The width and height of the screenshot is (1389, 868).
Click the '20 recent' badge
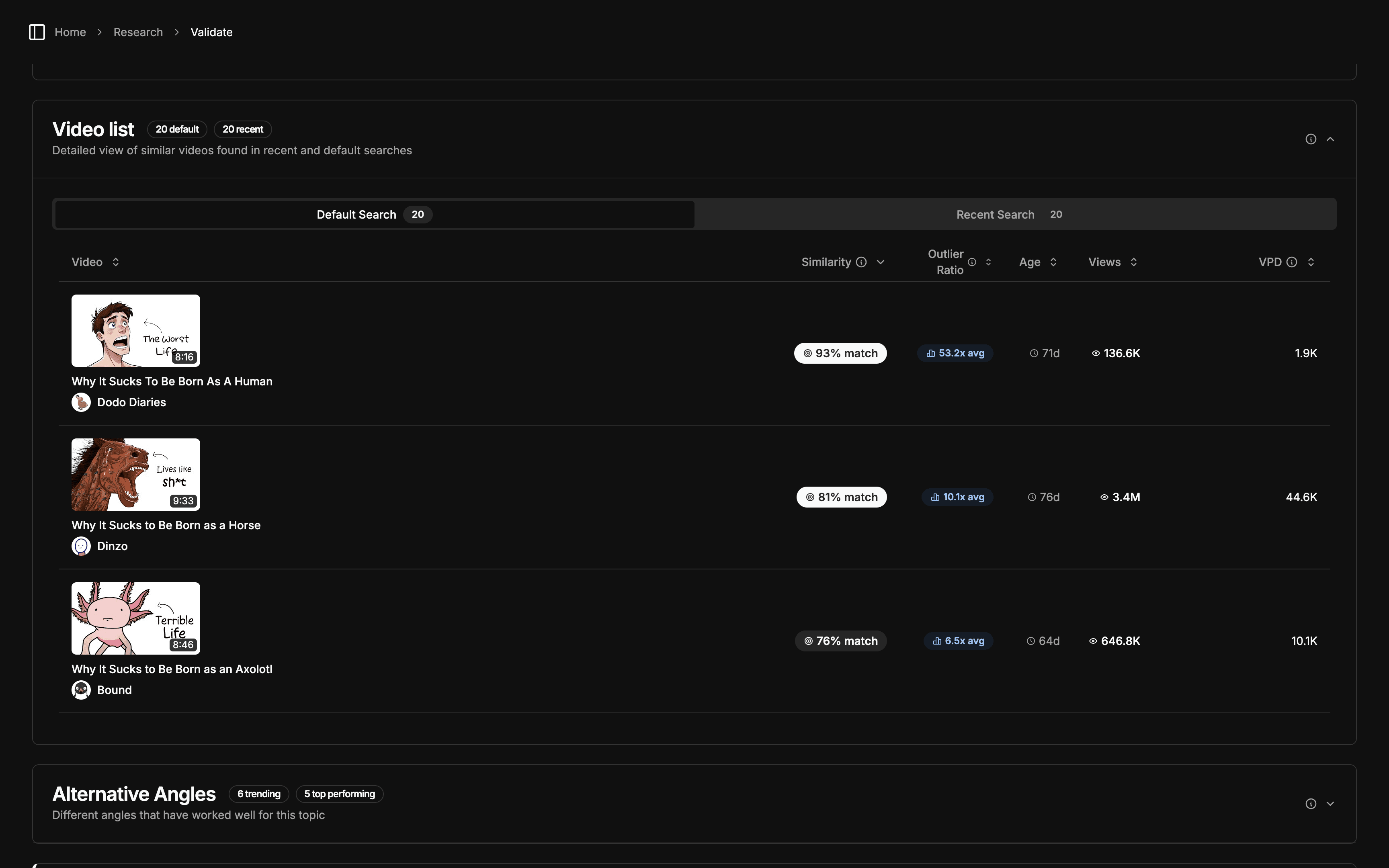coord(243,129)
